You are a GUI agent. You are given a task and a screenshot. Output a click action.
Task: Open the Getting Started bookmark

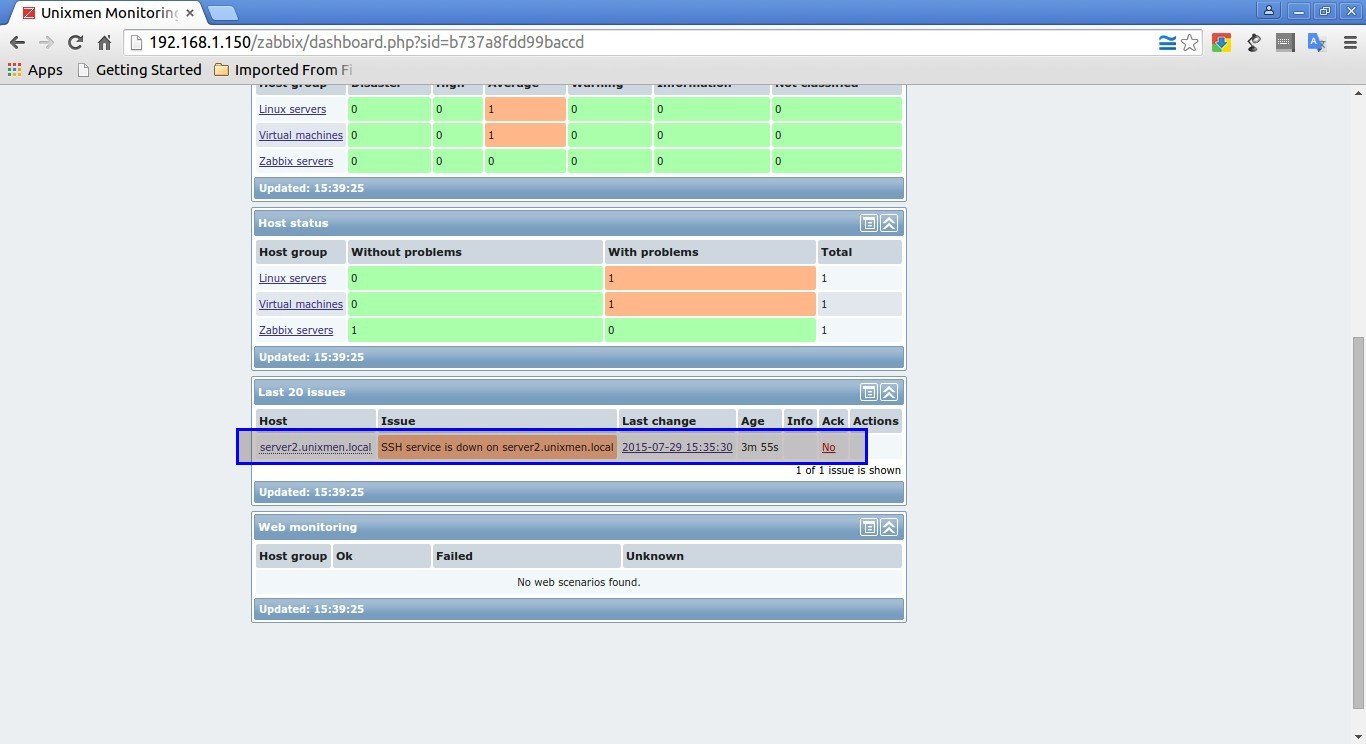139,70
